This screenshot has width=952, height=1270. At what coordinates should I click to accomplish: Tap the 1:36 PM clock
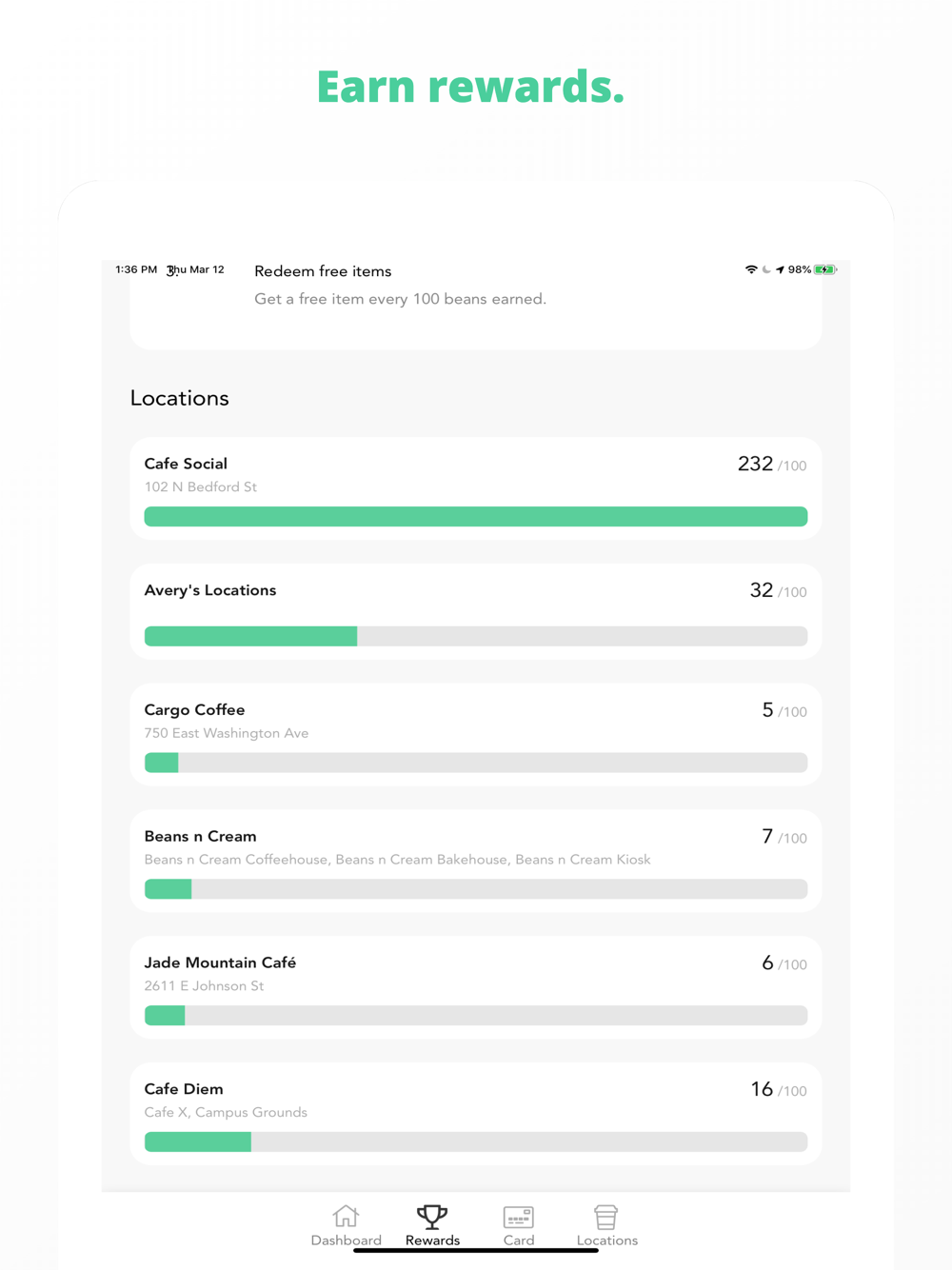click(136, 270)
